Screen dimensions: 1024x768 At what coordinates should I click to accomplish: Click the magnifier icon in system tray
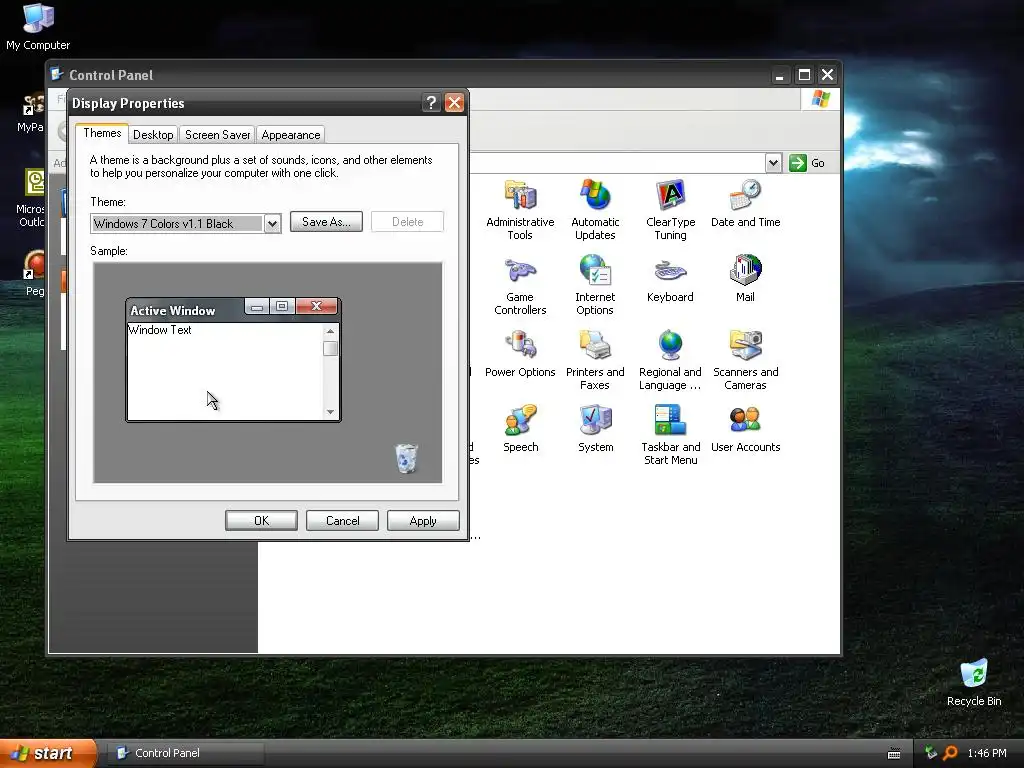(950, 753)
